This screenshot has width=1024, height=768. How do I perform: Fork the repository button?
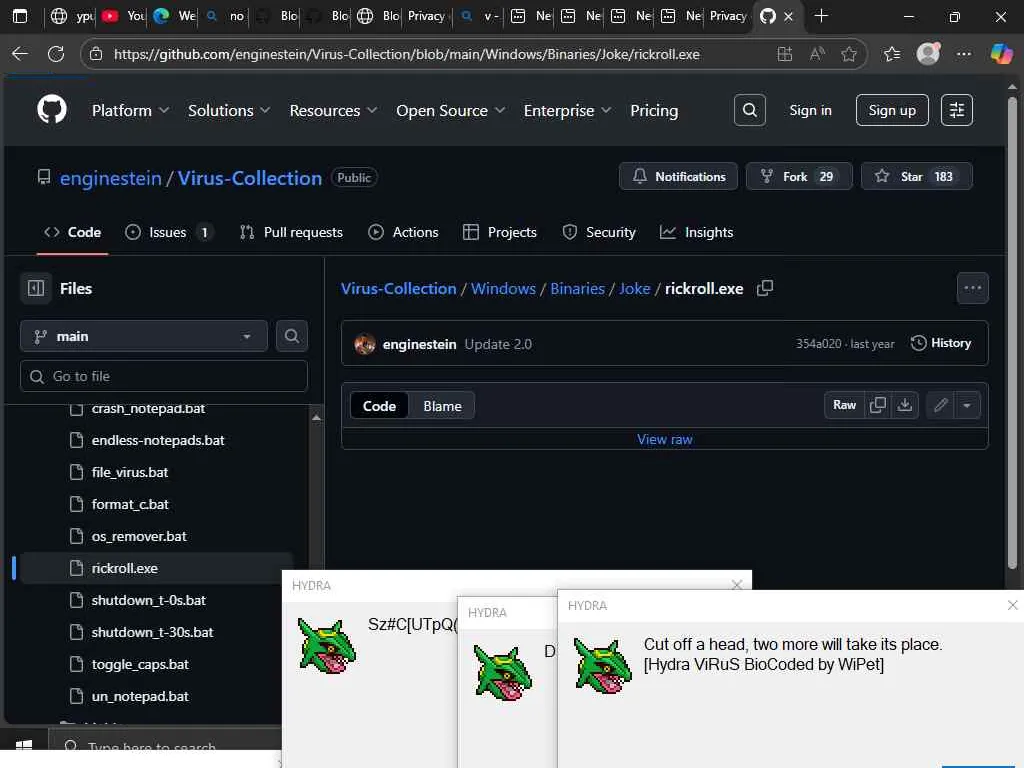pos(799,176)
